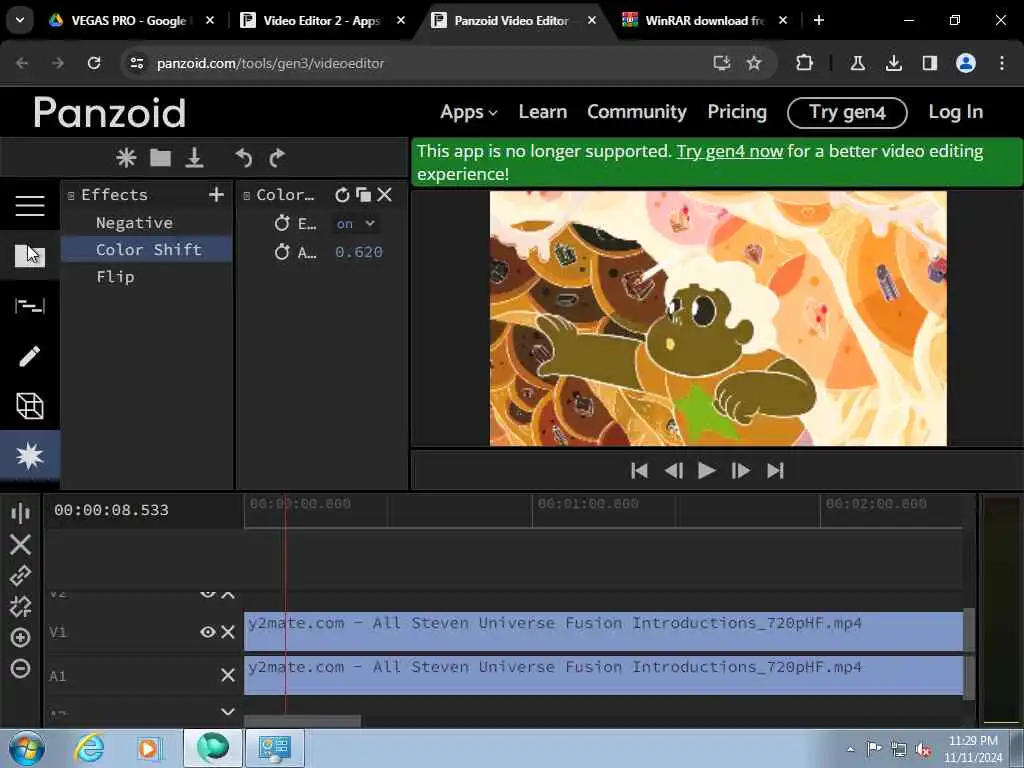
Task: Follow the 'Try gen4 now' banner link
Action: 729,151
